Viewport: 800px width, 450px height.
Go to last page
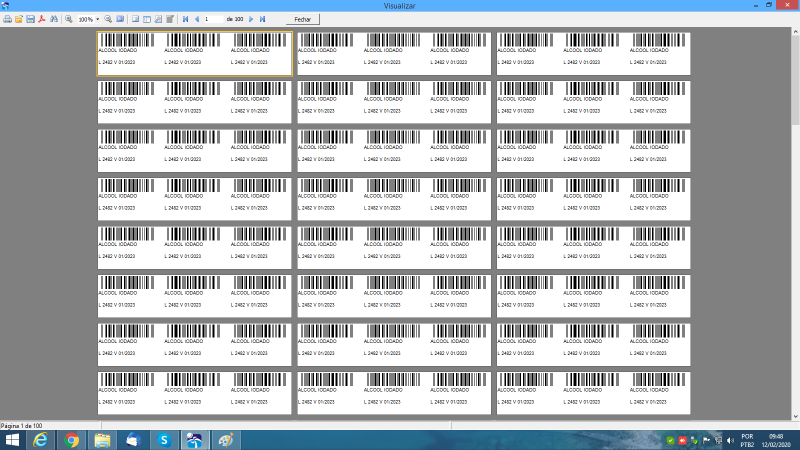[x=262, y=19]
